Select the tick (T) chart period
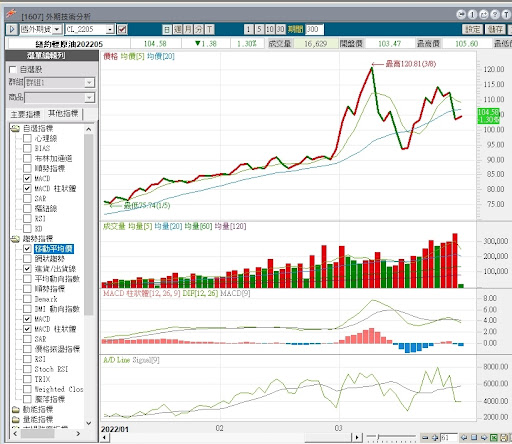Screen dimensions: 512x444 (x=210, y=30)
